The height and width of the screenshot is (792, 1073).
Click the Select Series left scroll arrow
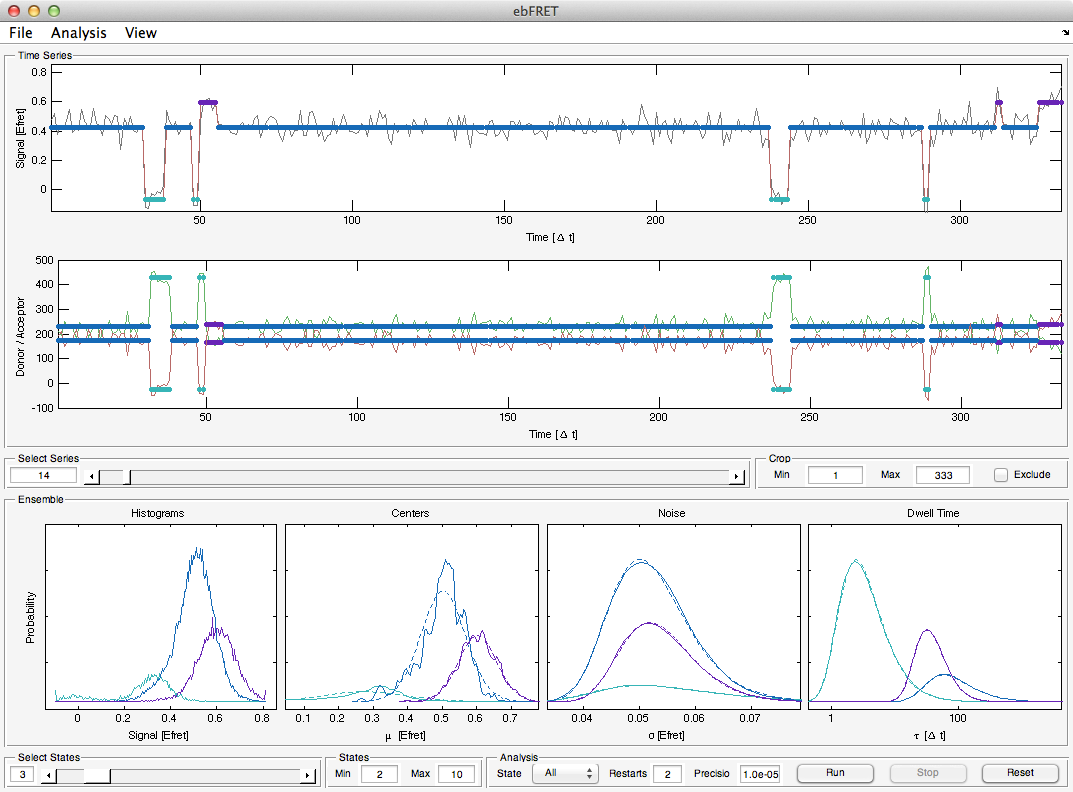(x=92, y=476)
